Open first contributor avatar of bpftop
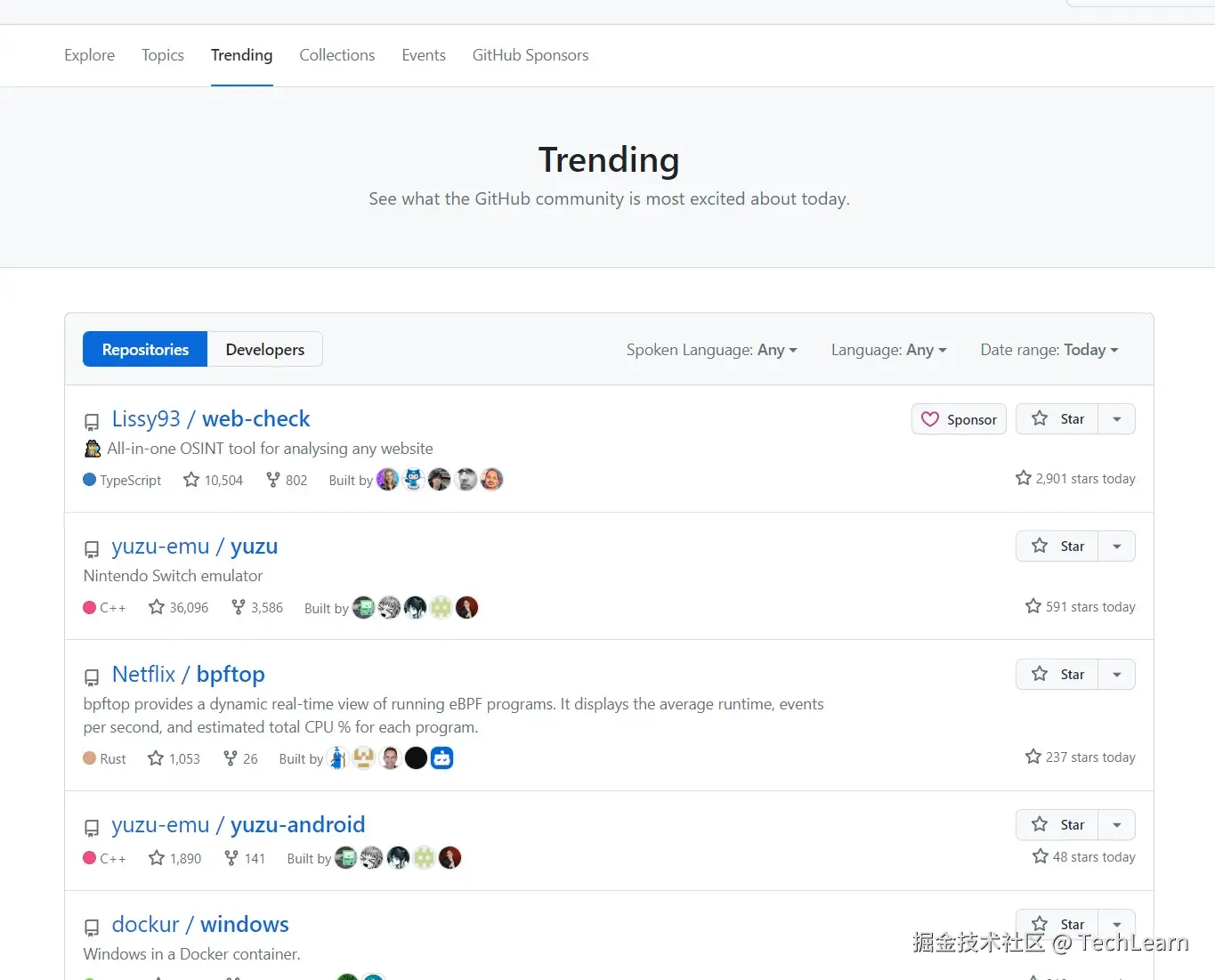The image size is (1215, 980). 338,758
